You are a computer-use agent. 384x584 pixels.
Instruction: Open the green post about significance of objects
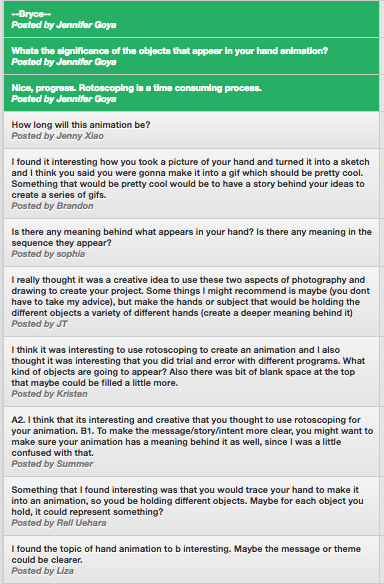click(x=191, y=56)
